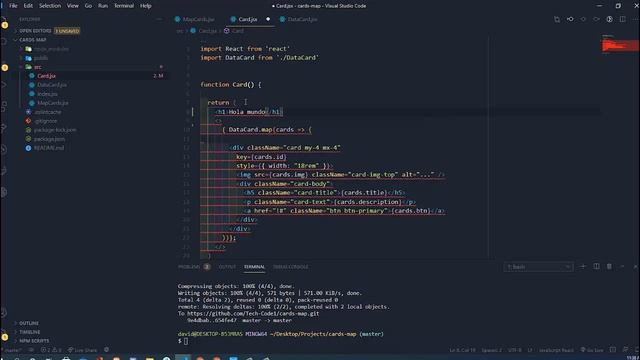Open the Run menu

click(x=103, y=6)
